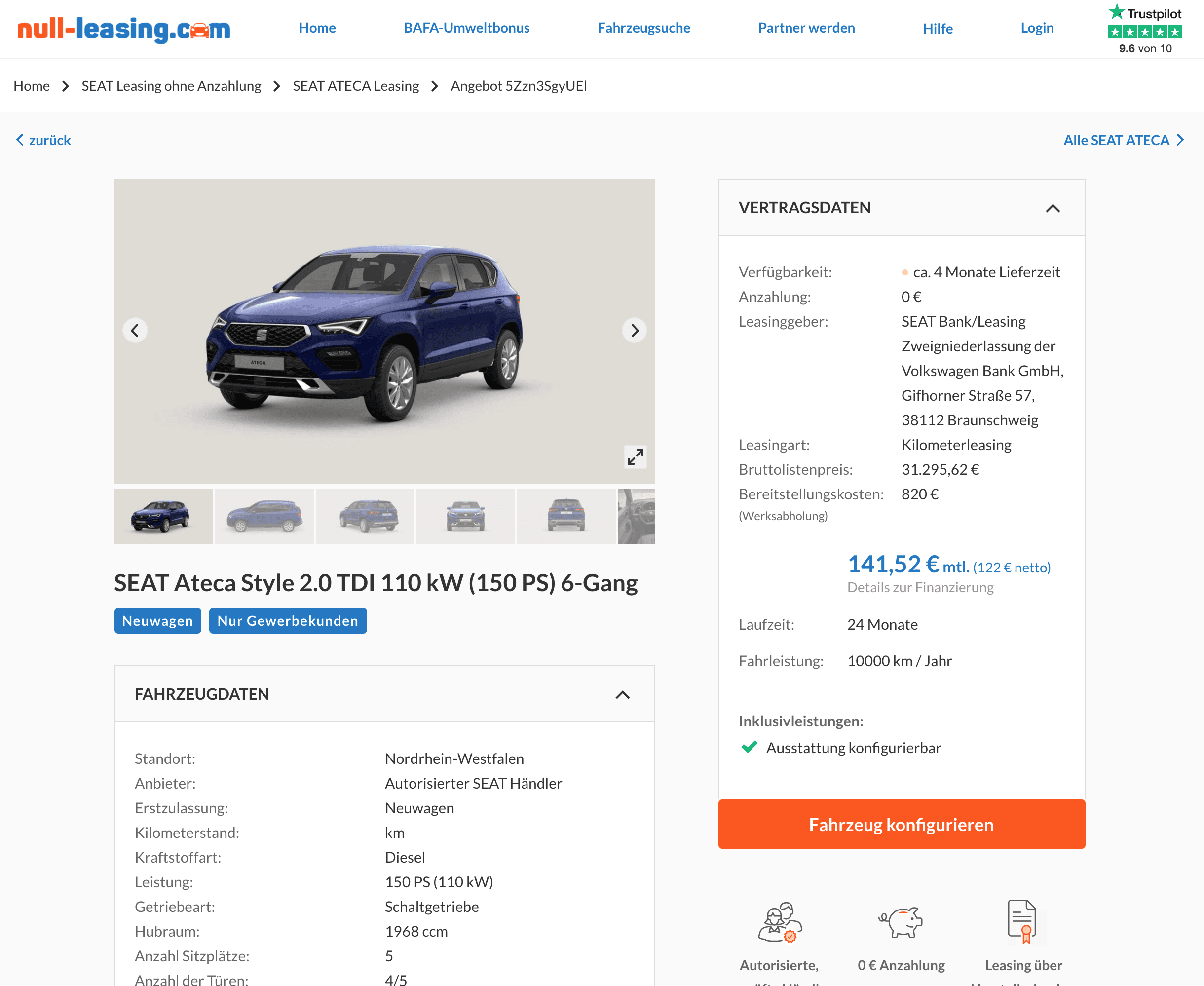Image resolution: width=1204 pixels, height=986 pixels.
Task: Open the Fahrzeugsuche menu item
Action: pyautogui.click(x=643, y=28)
